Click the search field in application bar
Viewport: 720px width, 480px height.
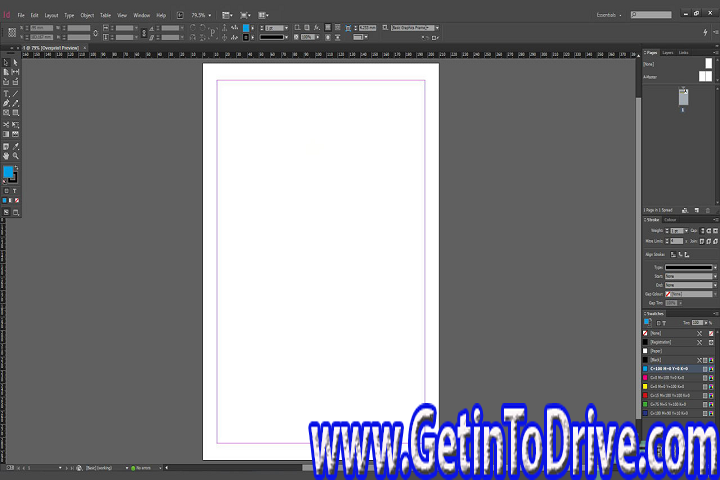[651, 15]
